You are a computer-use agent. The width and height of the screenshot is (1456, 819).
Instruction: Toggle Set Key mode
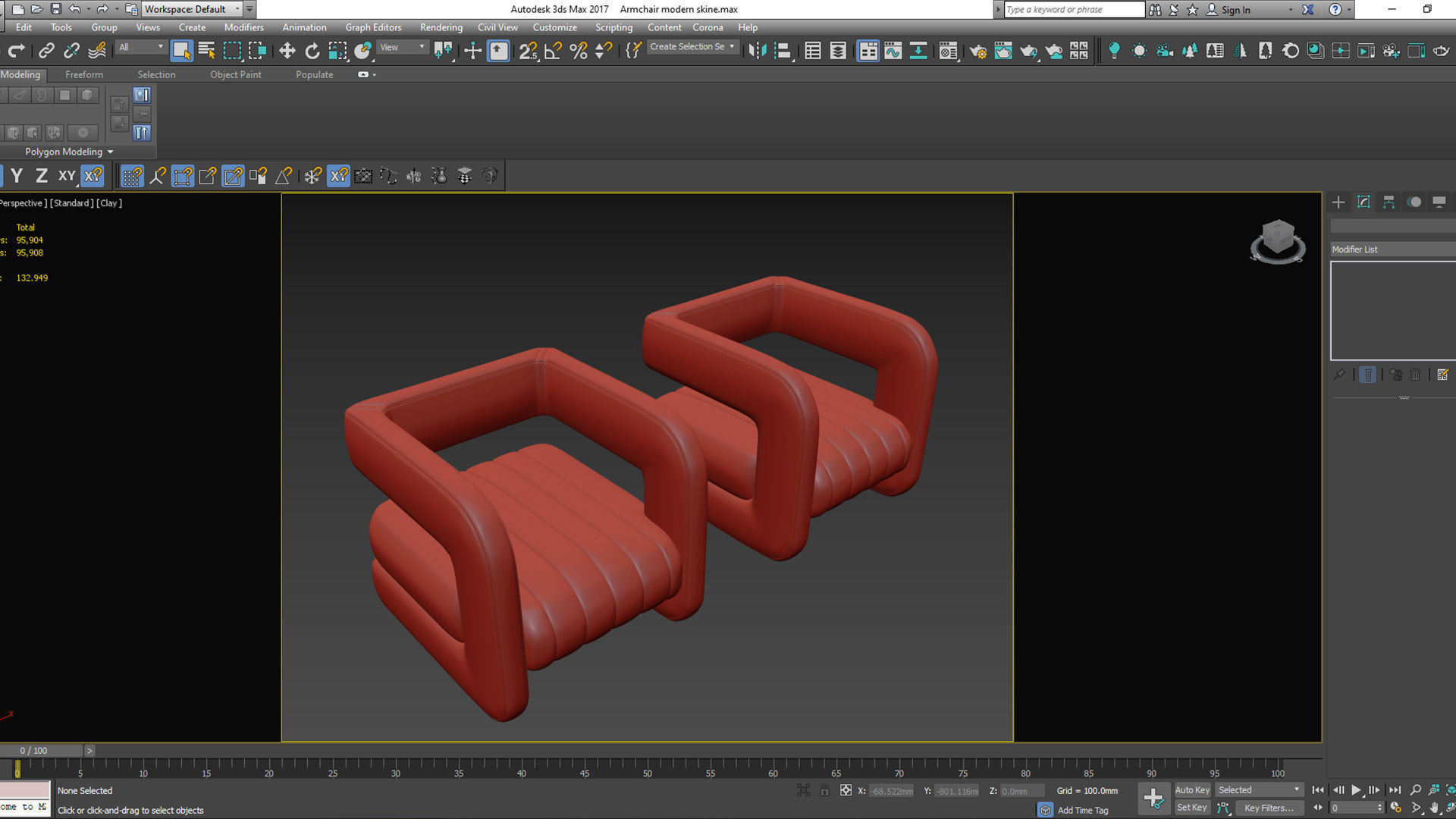(1192, 808)
